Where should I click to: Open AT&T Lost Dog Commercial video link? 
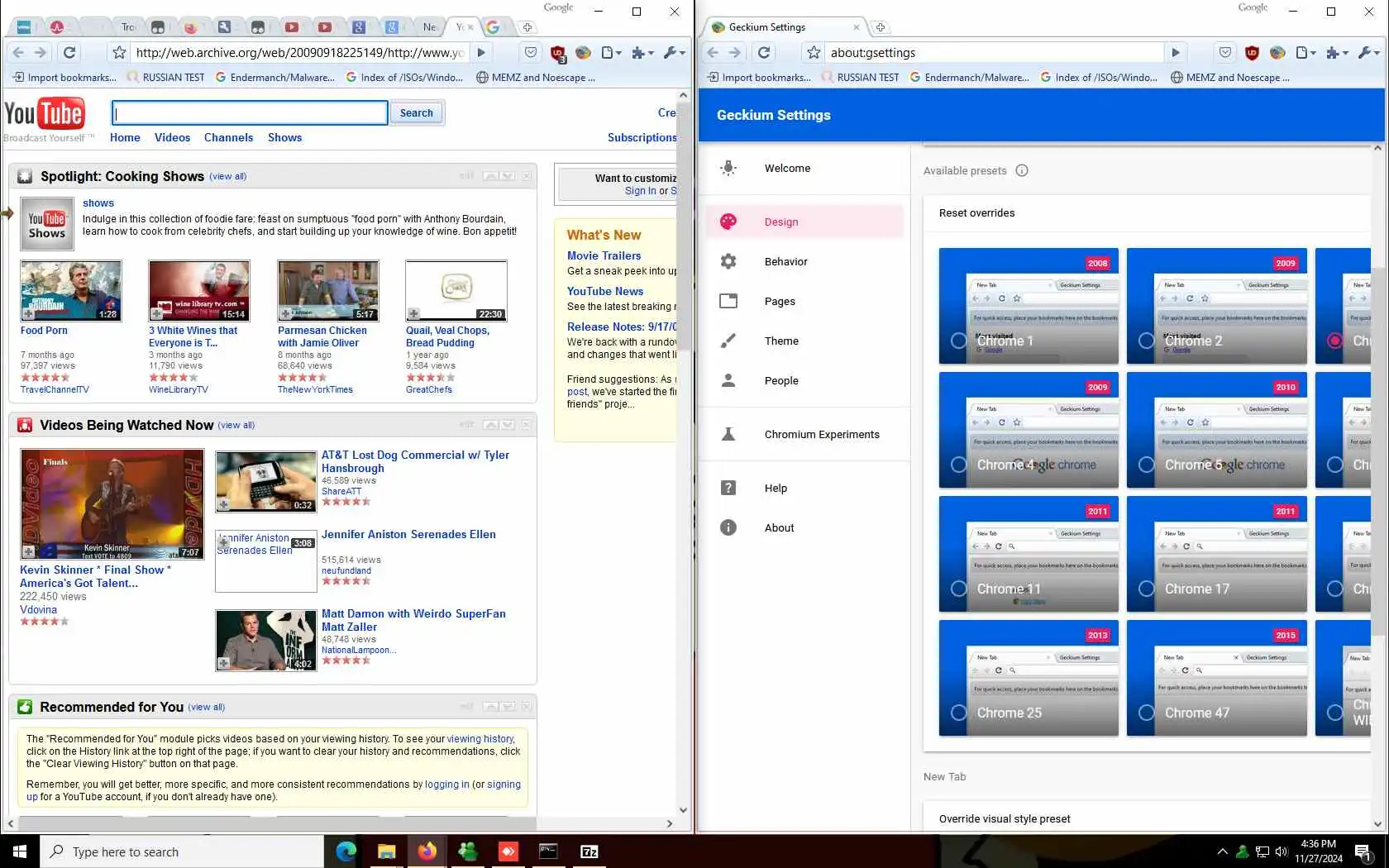coord(415,461)
